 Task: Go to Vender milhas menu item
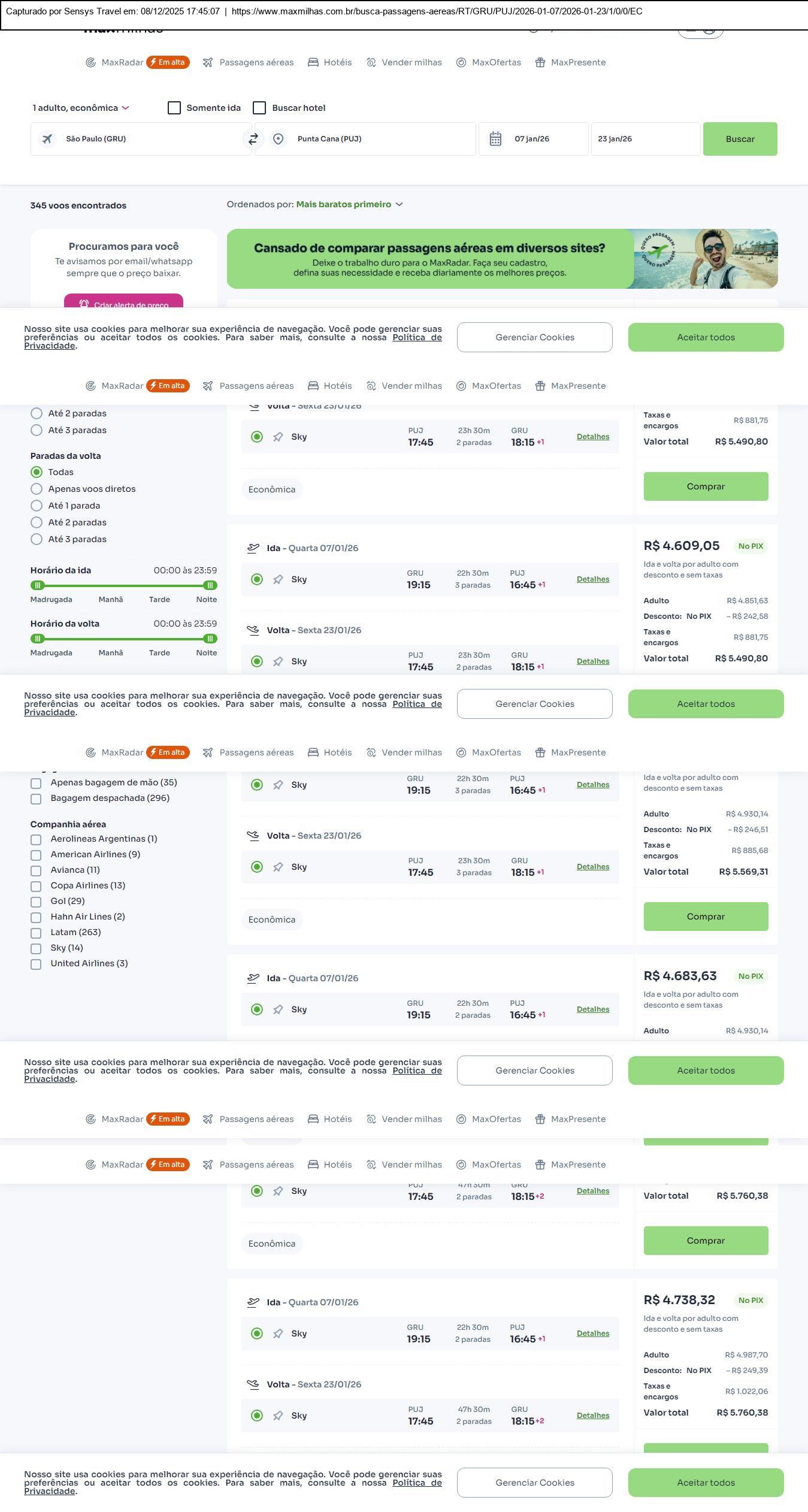pyautogui.click(x=411, y=62)
